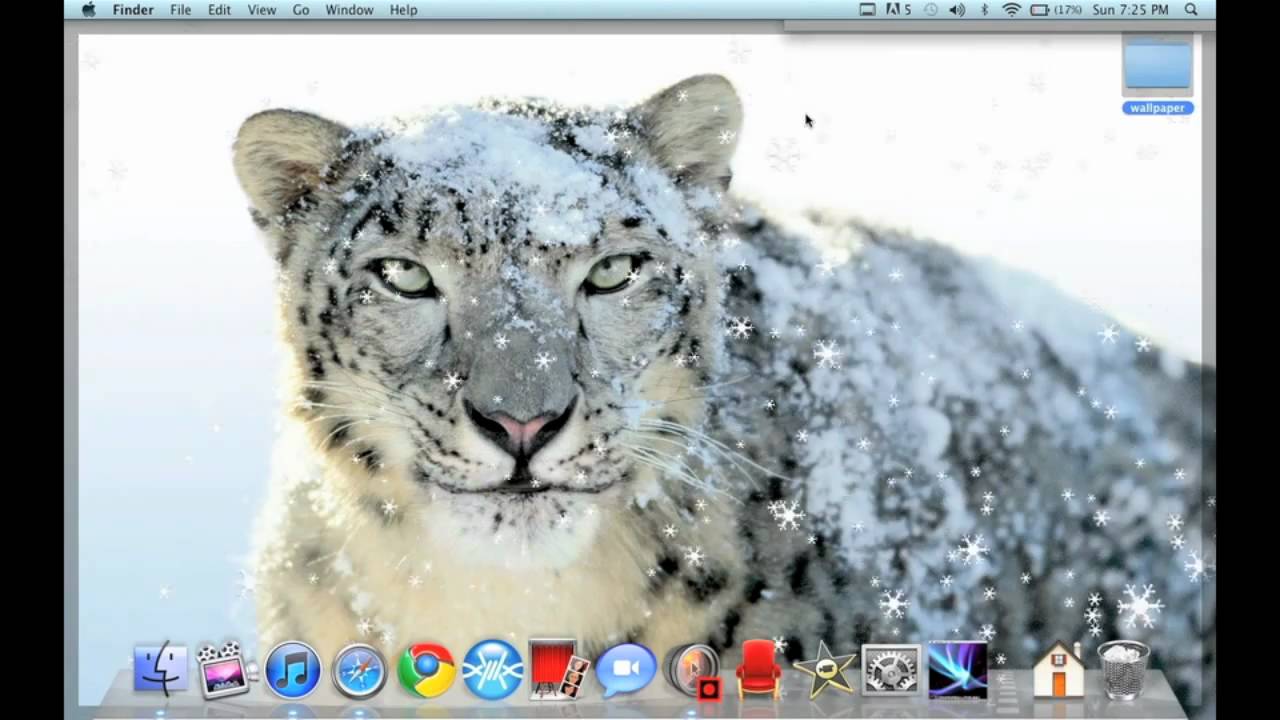The width and height of the screenshot is (1280, 720).
Task: Click the Sun 7:25 PM clock
Action: coord(1131,10)
